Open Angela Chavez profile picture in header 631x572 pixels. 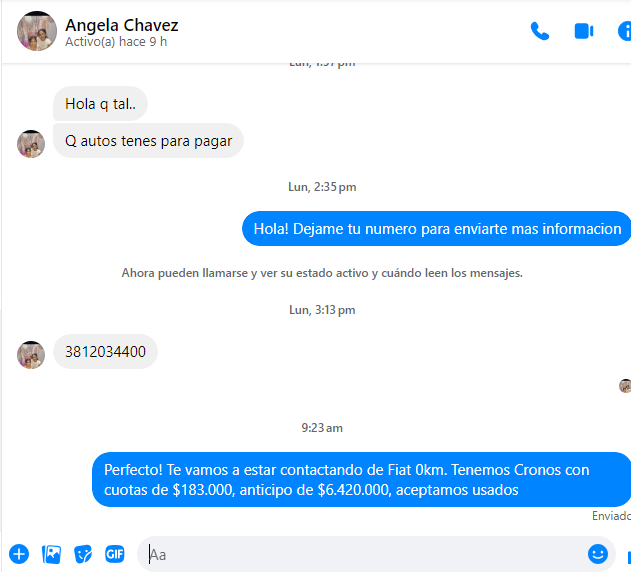[37, 31]
